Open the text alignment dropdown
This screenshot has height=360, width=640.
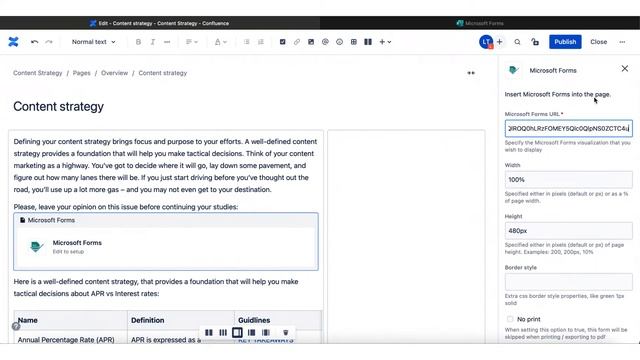191,42
